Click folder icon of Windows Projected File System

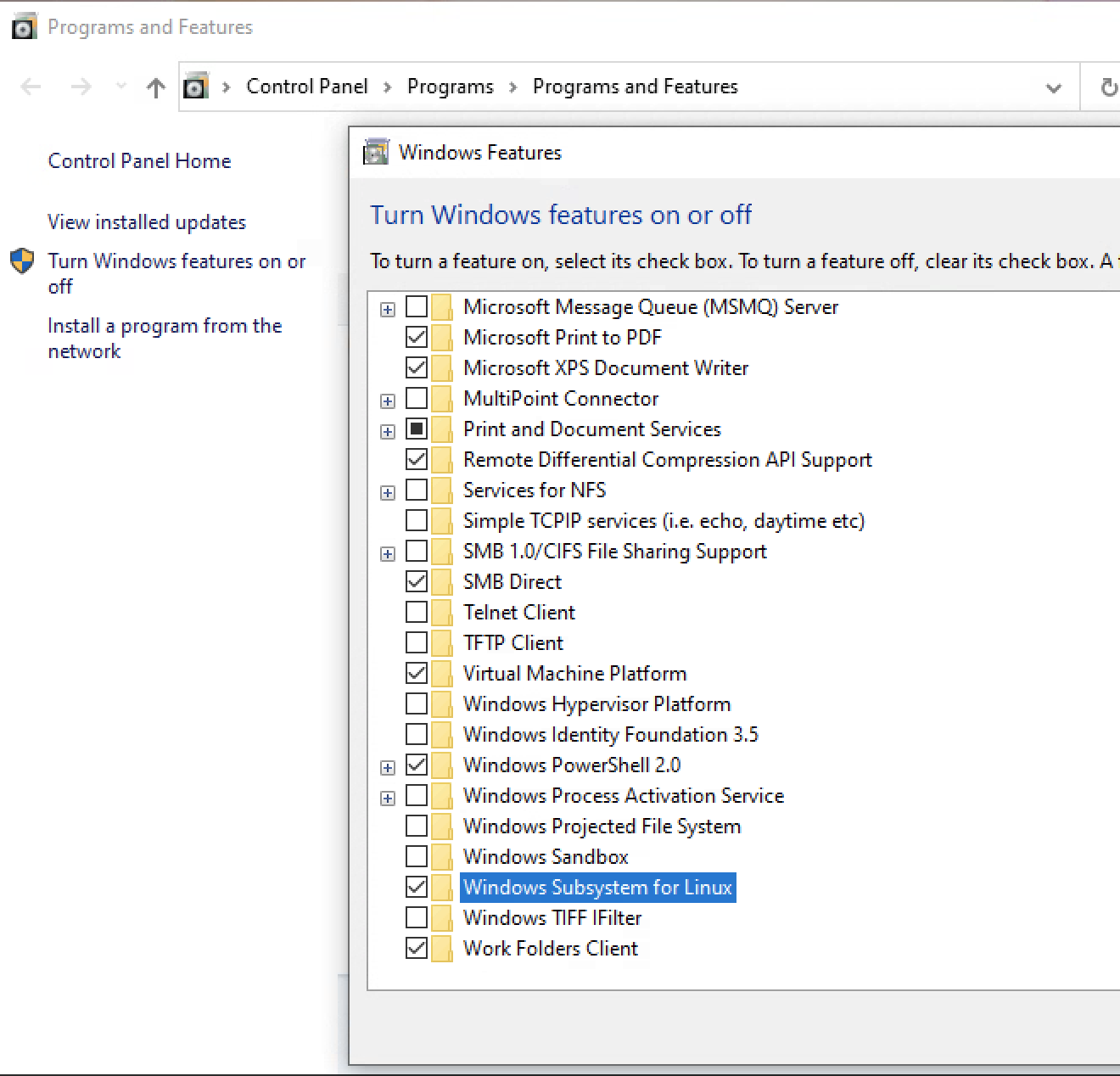pos(442,827)
